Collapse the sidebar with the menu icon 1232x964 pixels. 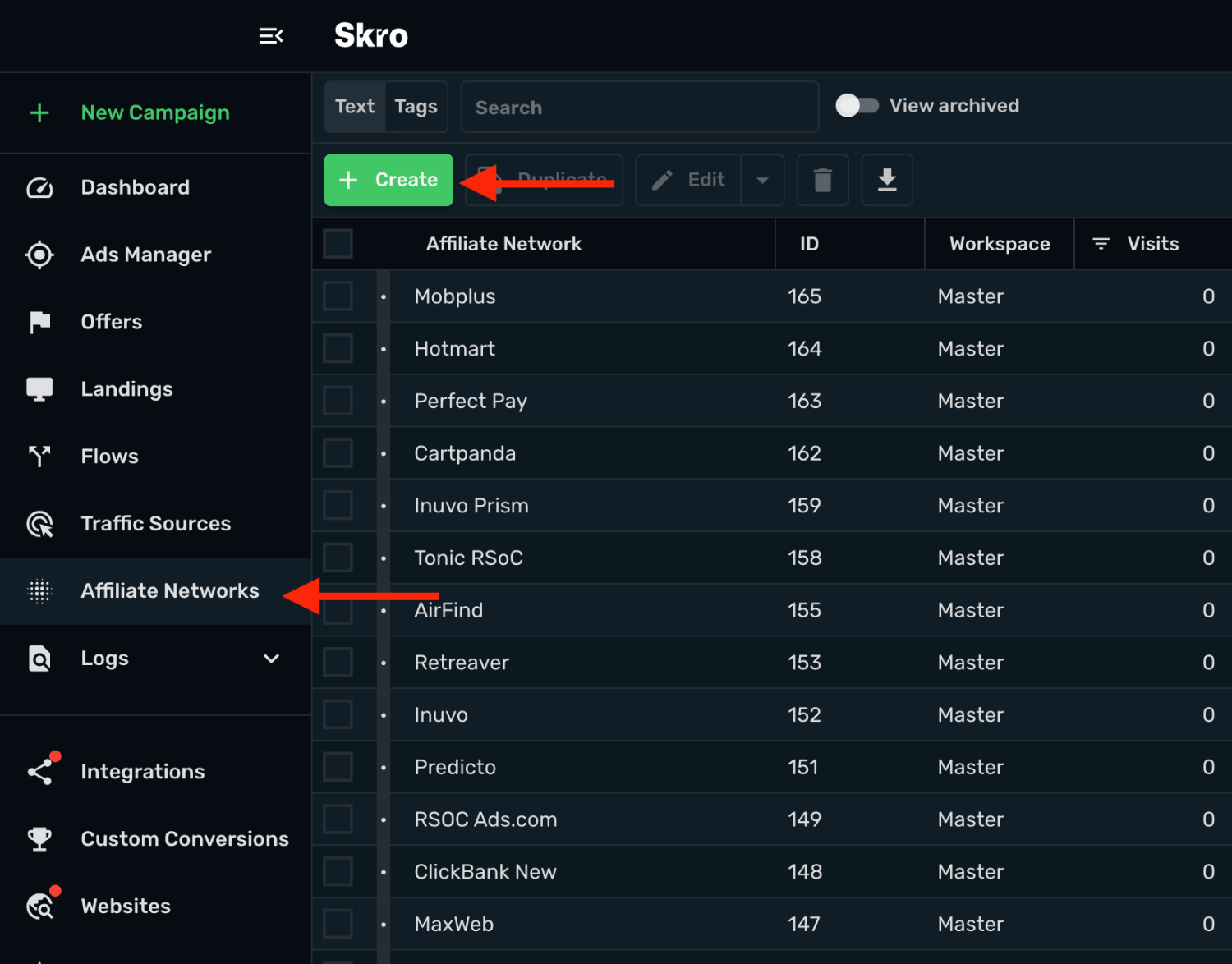(x=271, y=36)
